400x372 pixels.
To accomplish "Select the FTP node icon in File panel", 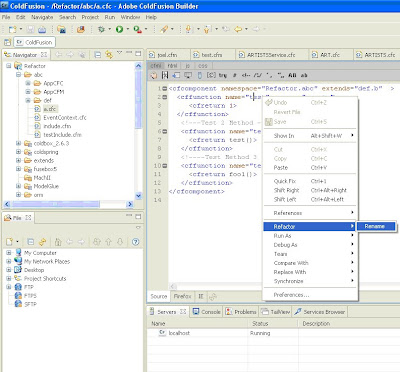I will pos(18,287).
